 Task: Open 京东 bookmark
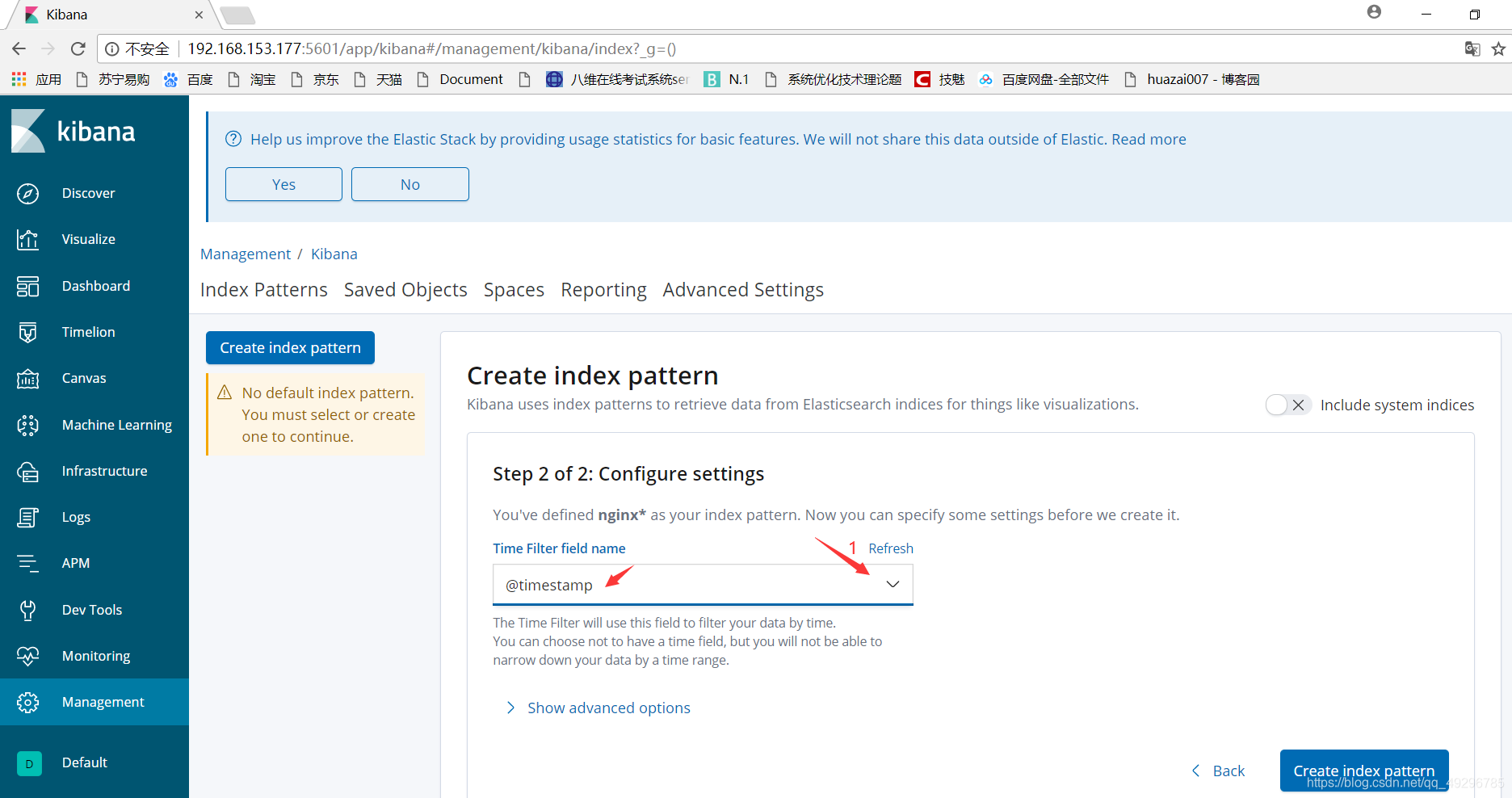314,79
